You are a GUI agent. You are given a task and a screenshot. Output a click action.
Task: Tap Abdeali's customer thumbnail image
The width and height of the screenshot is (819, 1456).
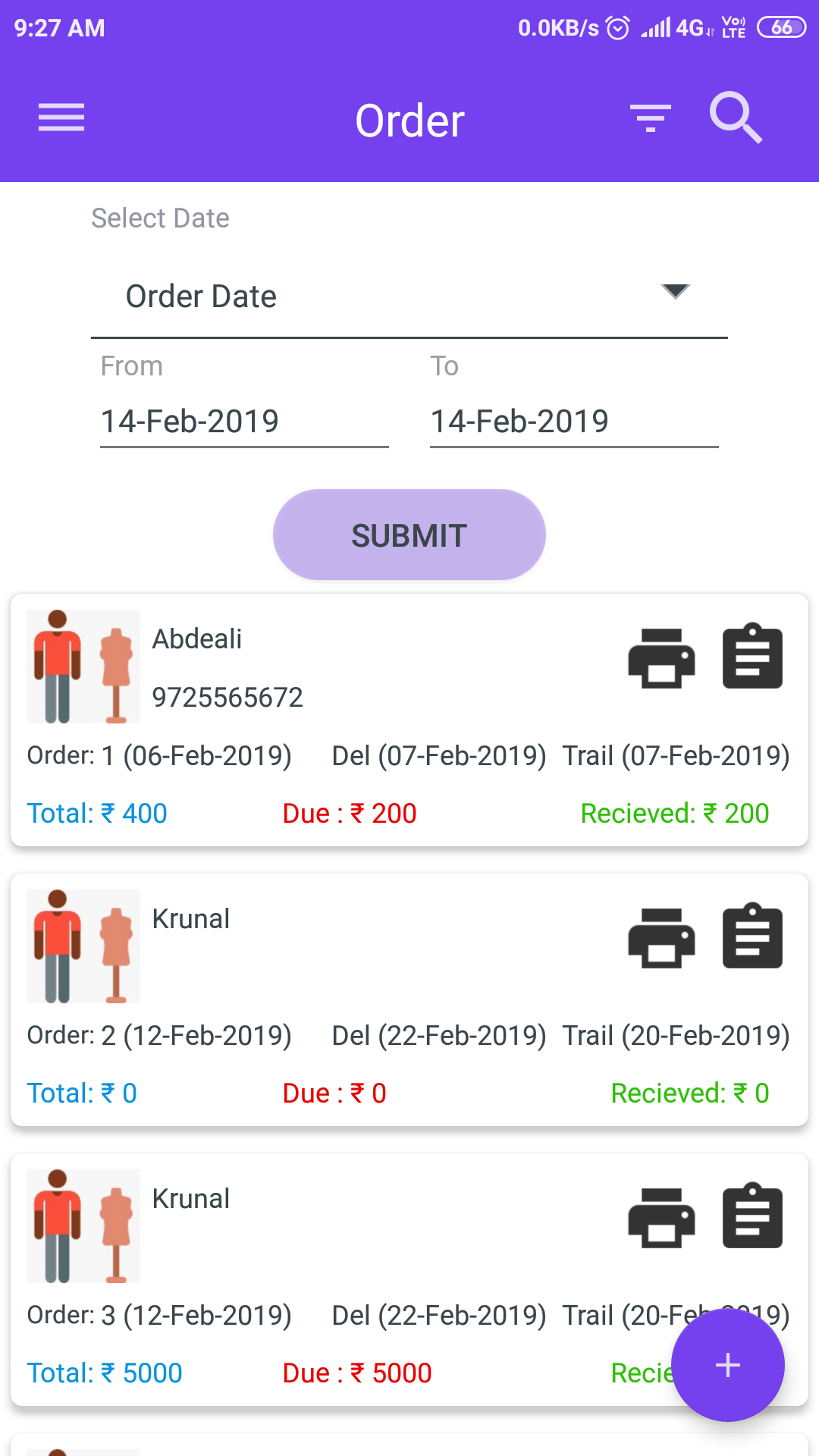click(x=83, y=667)
